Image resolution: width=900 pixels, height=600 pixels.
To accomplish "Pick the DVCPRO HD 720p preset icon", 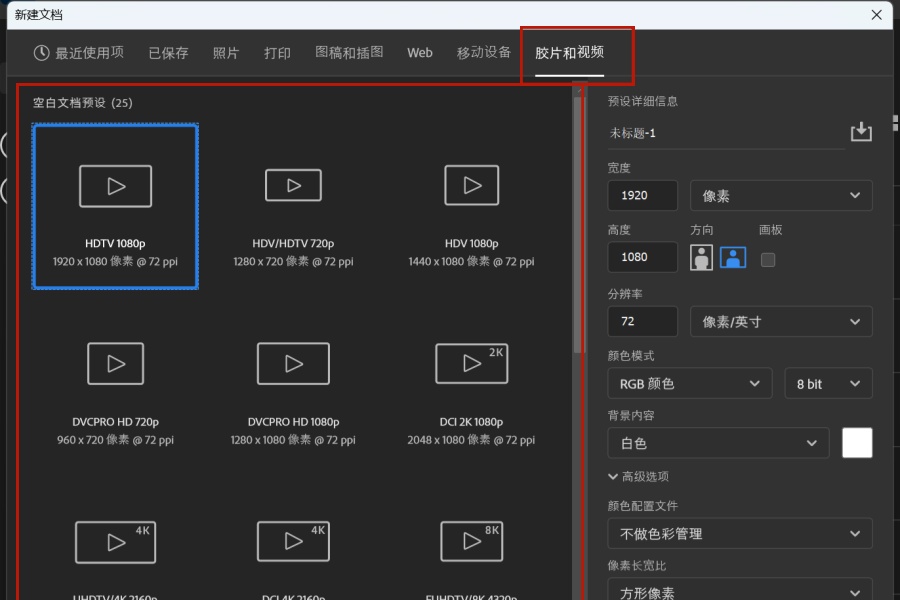I will pyautogui.click(x=115, y=363).
